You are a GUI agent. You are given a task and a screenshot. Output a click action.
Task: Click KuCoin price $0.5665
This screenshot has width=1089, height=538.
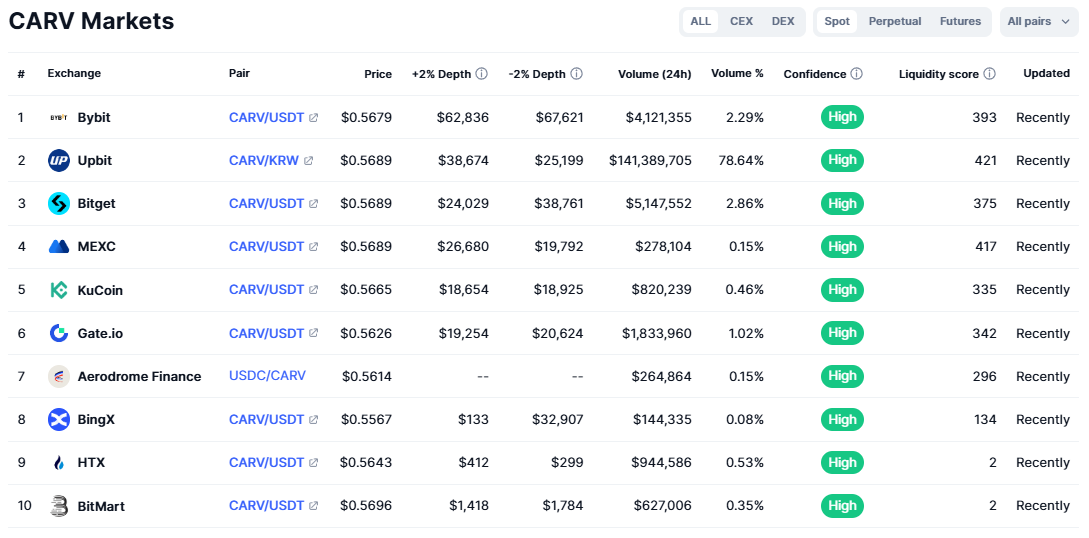coord(367,290)
